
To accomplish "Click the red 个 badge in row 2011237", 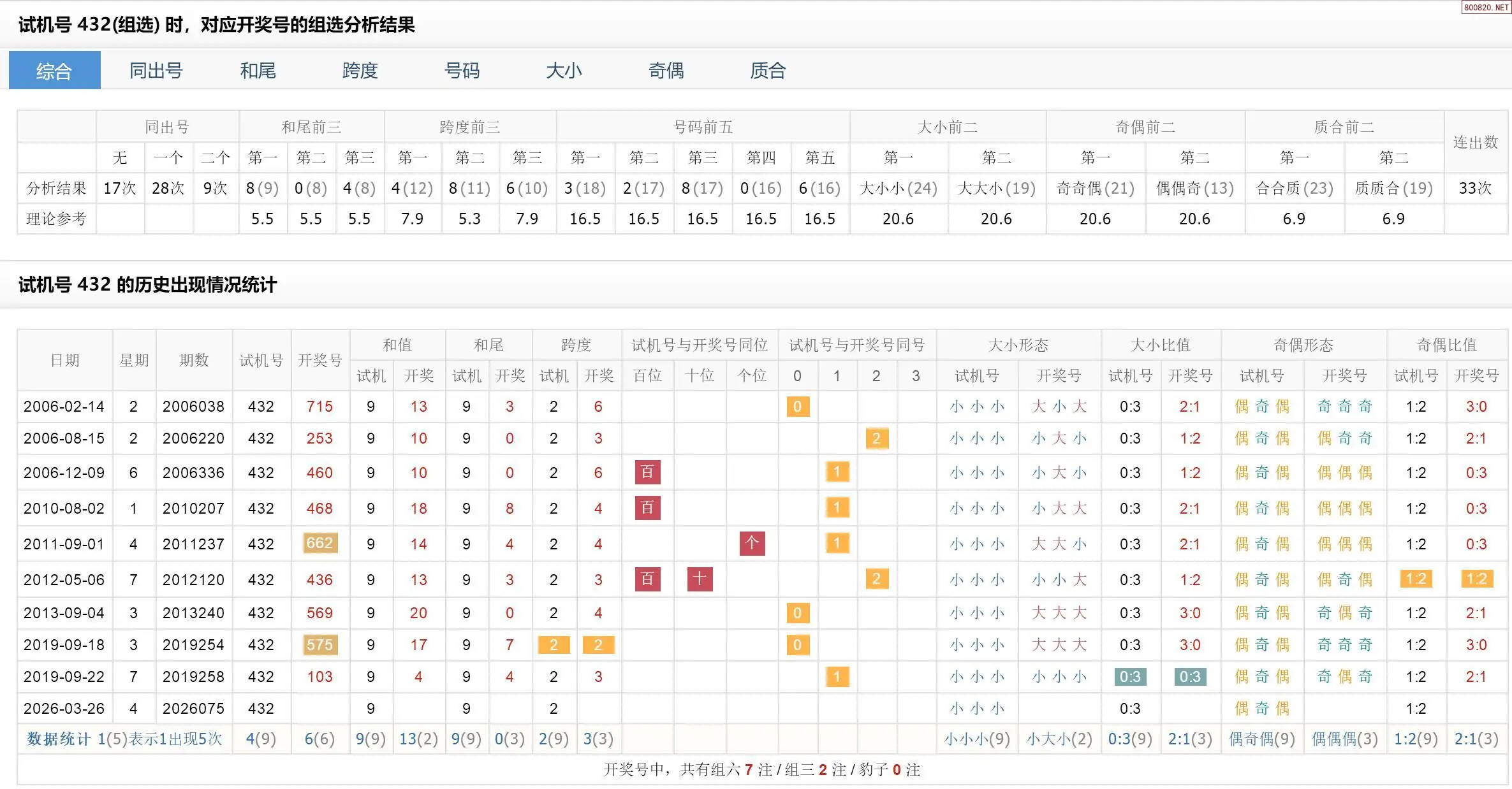I will (x=752, y=544).
